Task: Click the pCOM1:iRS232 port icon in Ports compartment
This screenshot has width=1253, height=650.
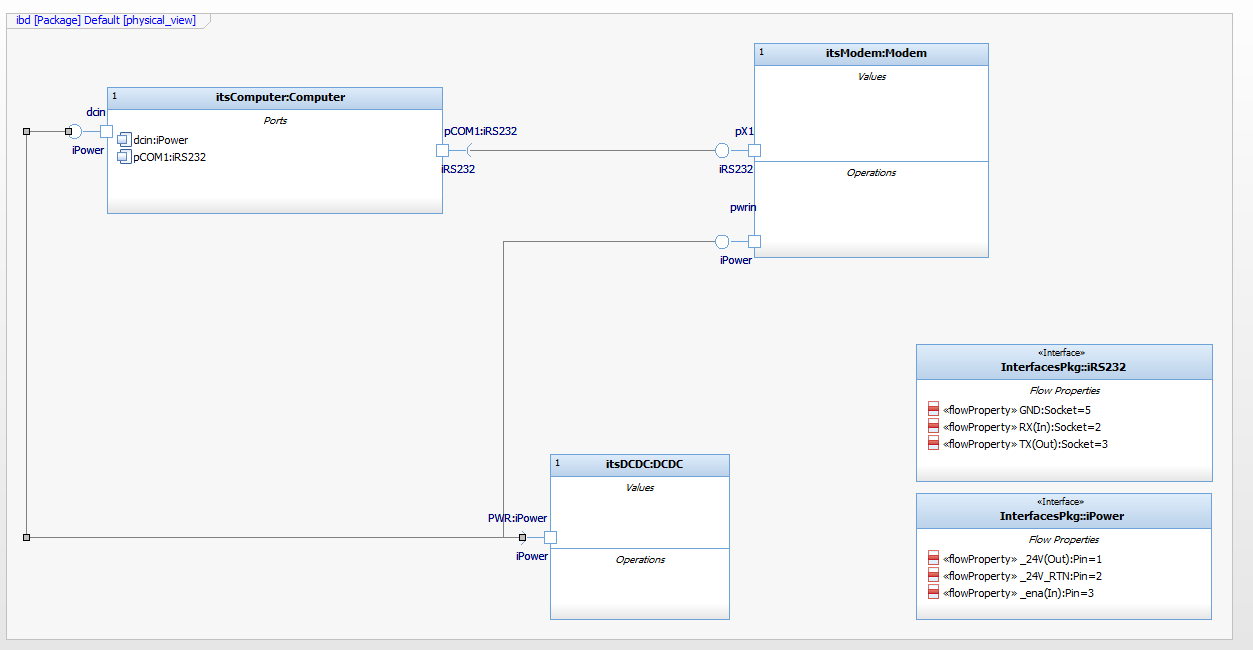Action: (x=124, y=156)
